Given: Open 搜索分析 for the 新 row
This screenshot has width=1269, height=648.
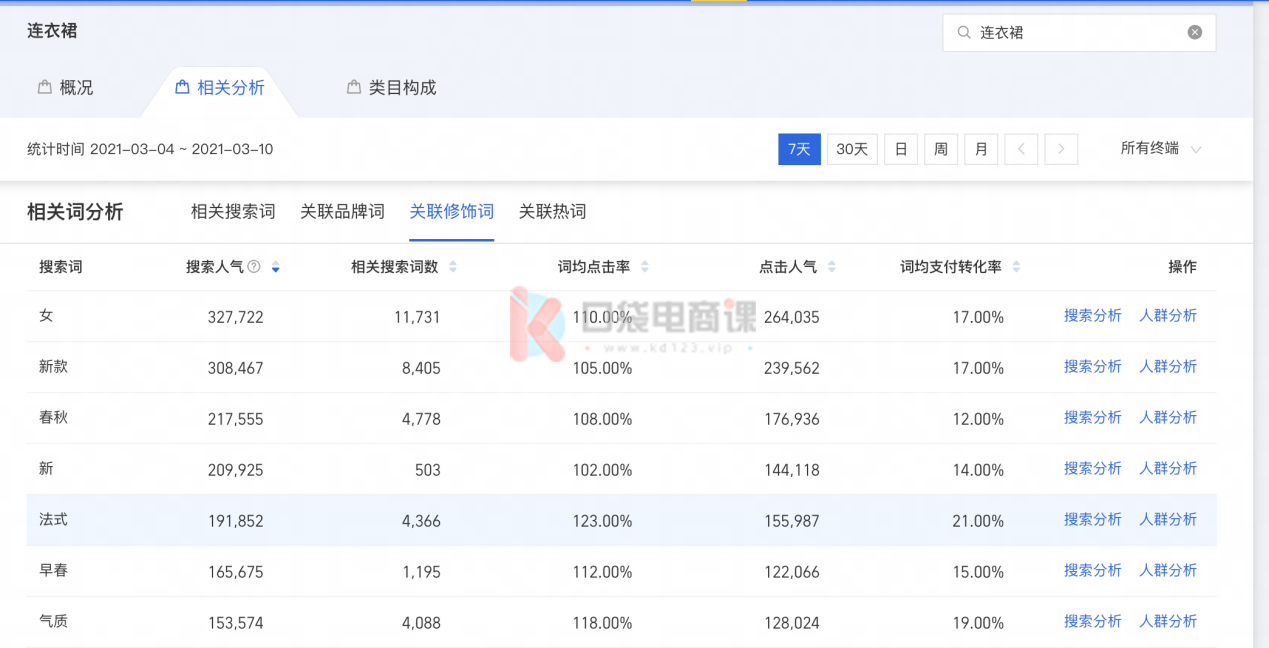Looking at the screenshot, I should click(x=1093, y=469).
